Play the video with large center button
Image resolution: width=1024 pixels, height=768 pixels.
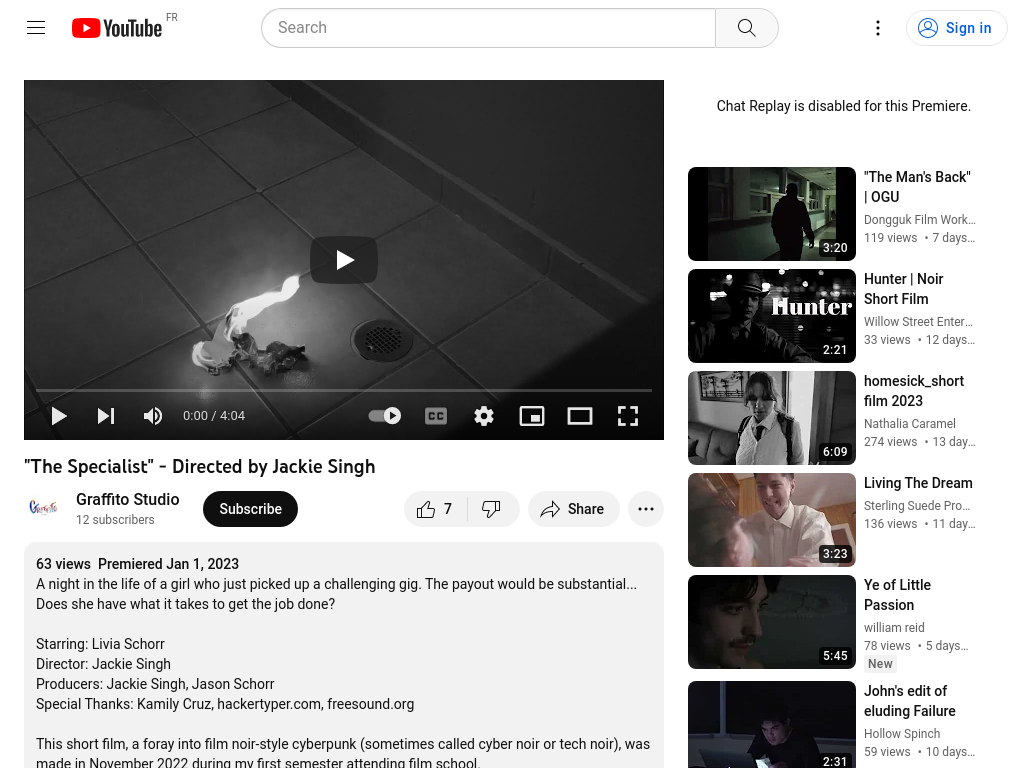344,260
